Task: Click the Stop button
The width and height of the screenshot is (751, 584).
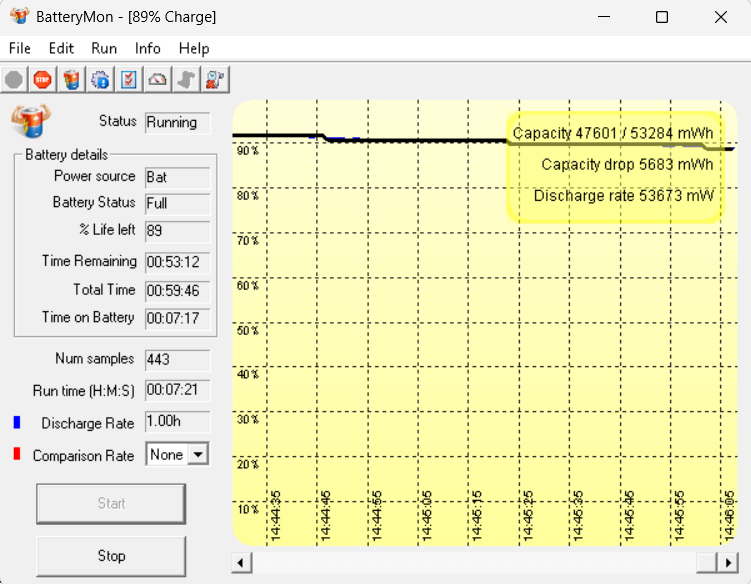Action: pyautogui.click(x=111, y=556)
